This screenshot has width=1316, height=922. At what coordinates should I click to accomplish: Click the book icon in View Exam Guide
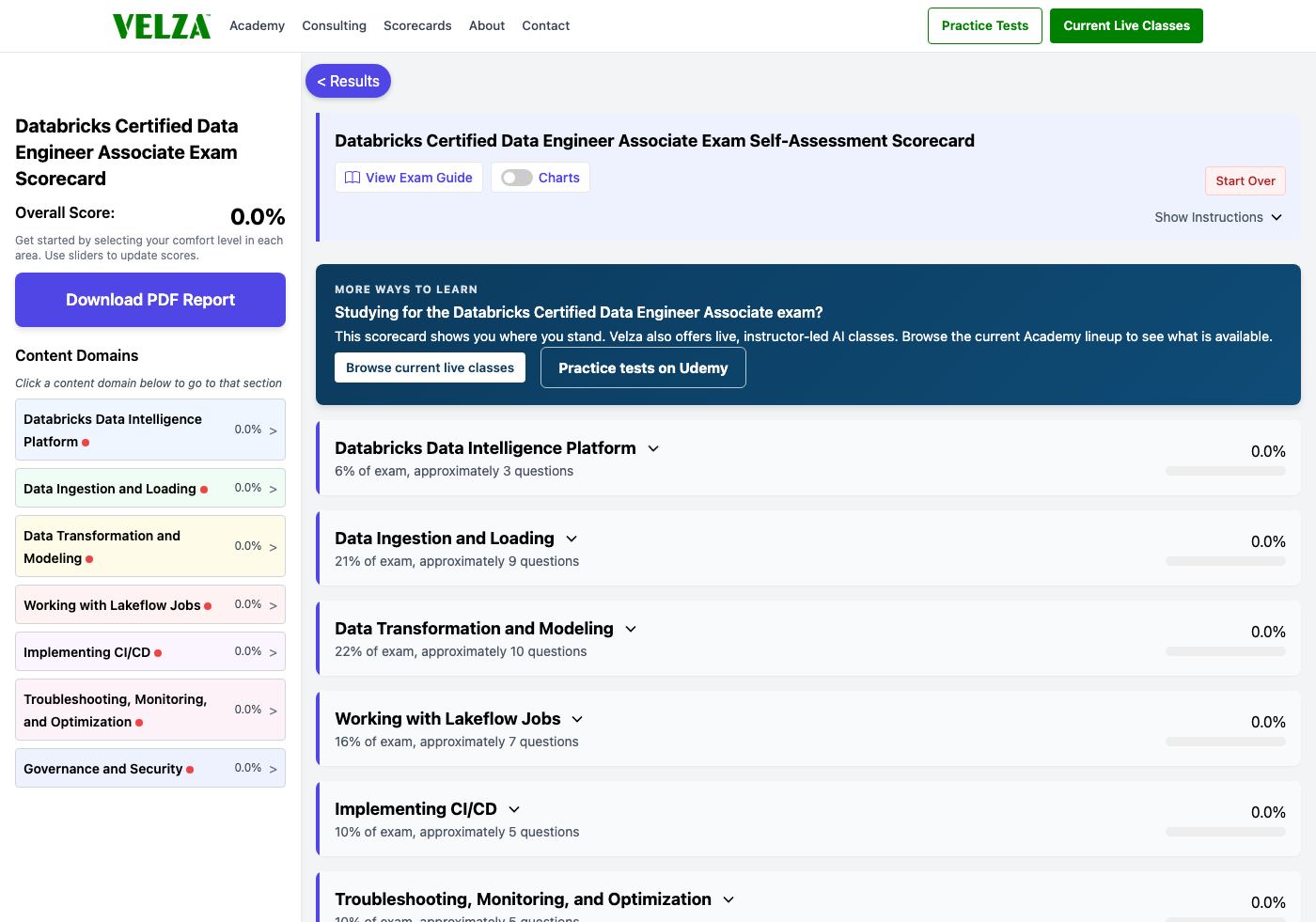coord(352,178)
